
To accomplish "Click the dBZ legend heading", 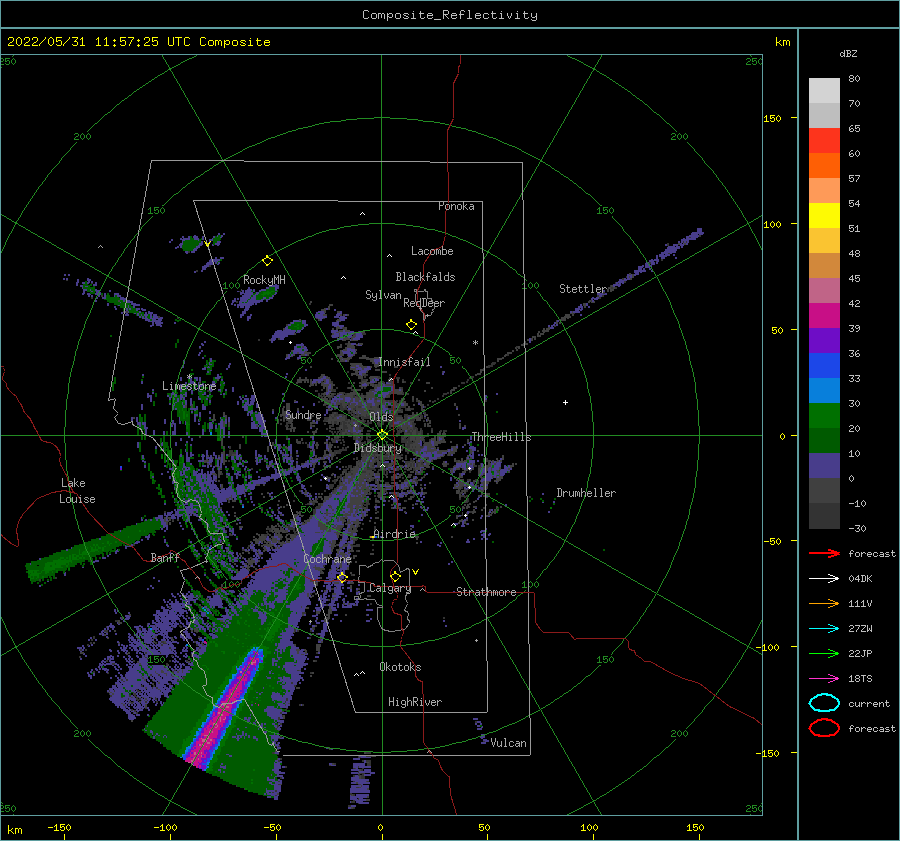I will point(848,53).
